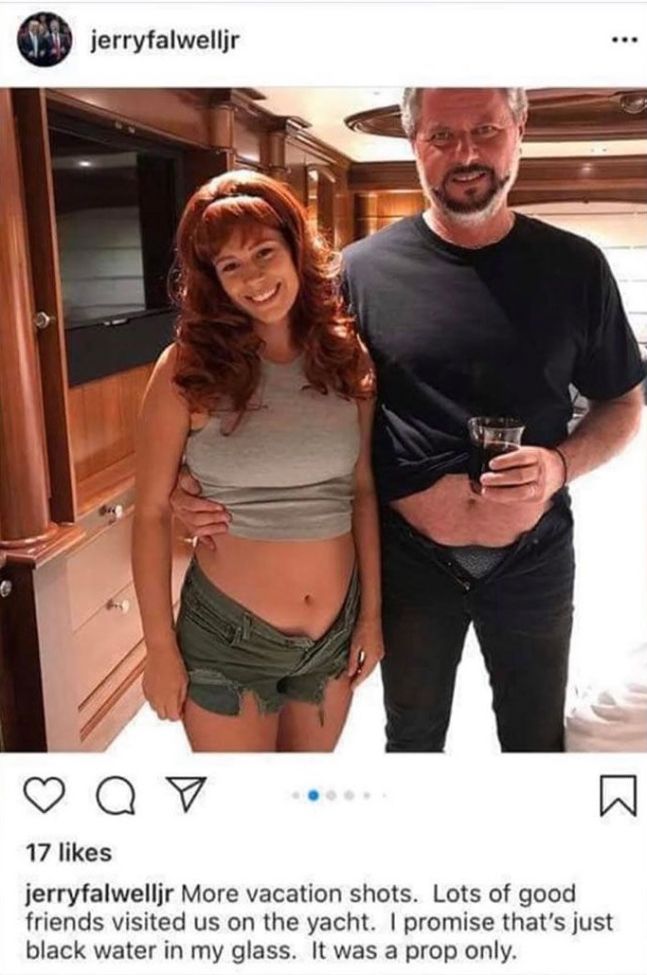647x975 pixels.
Task: Share the post with the paper plane icon
Action: pos(183,795)
